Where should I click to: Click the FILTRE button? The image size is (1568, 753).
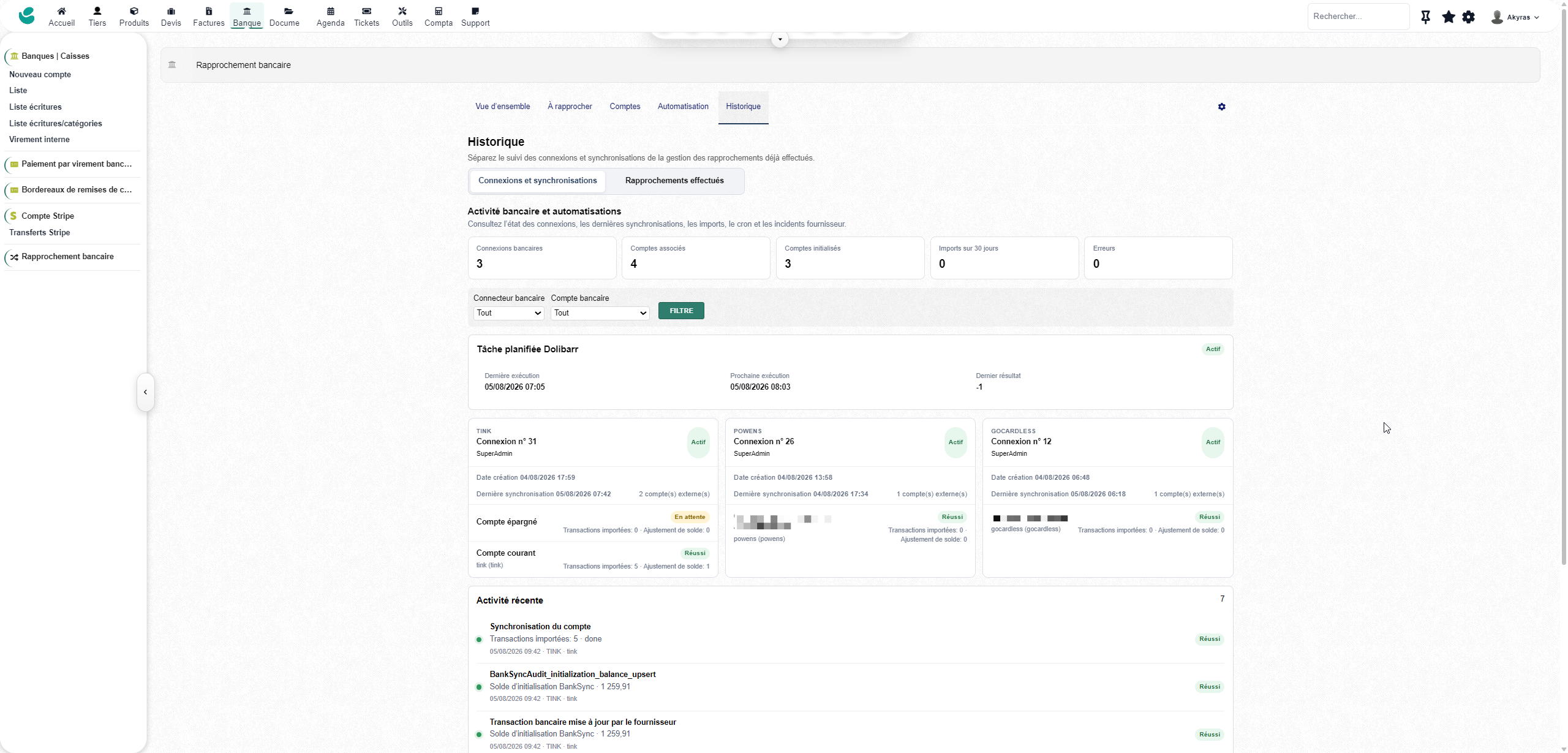pyautogui.click(x=681, y=311)
